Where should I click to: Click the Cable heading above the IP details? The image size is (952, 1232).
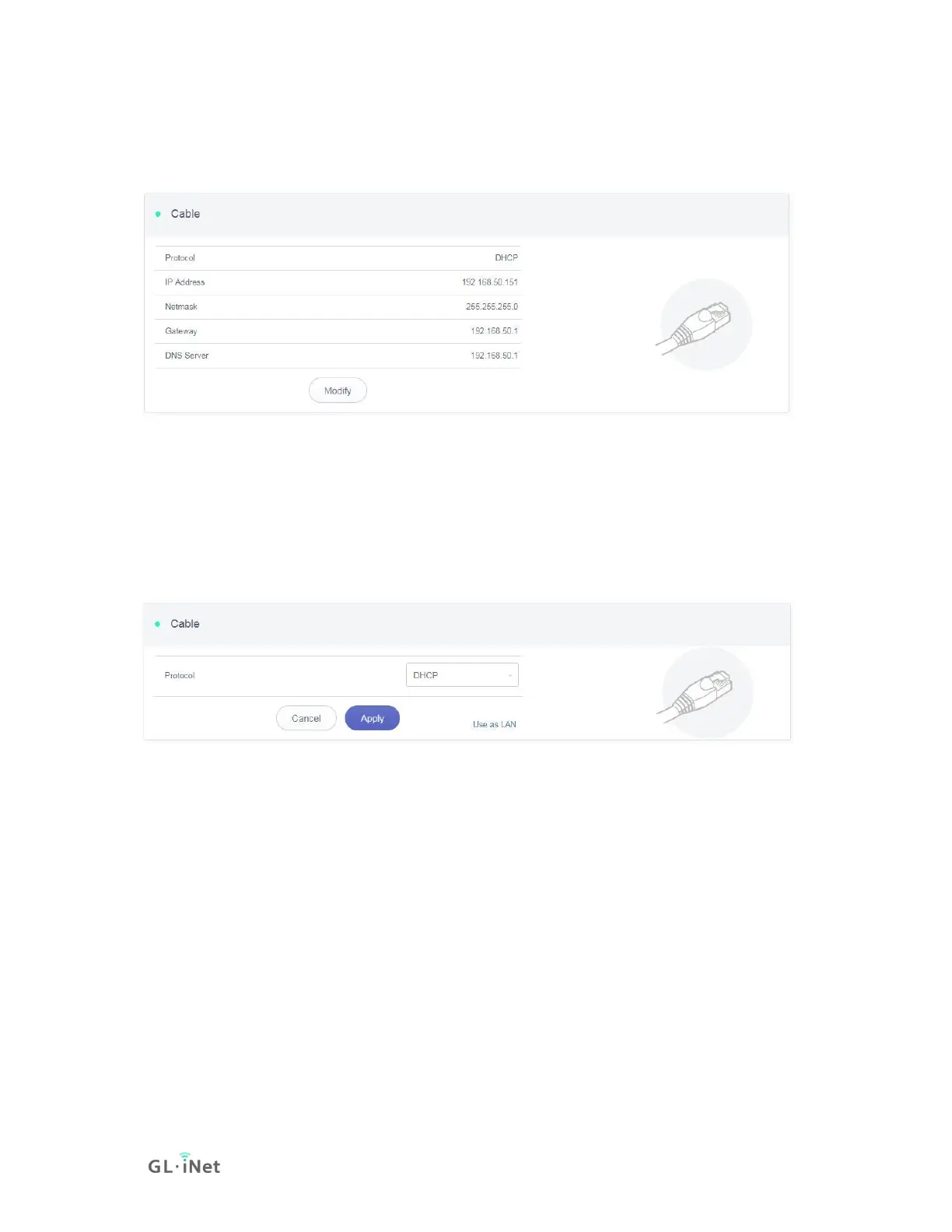click(x=185, y=214)
